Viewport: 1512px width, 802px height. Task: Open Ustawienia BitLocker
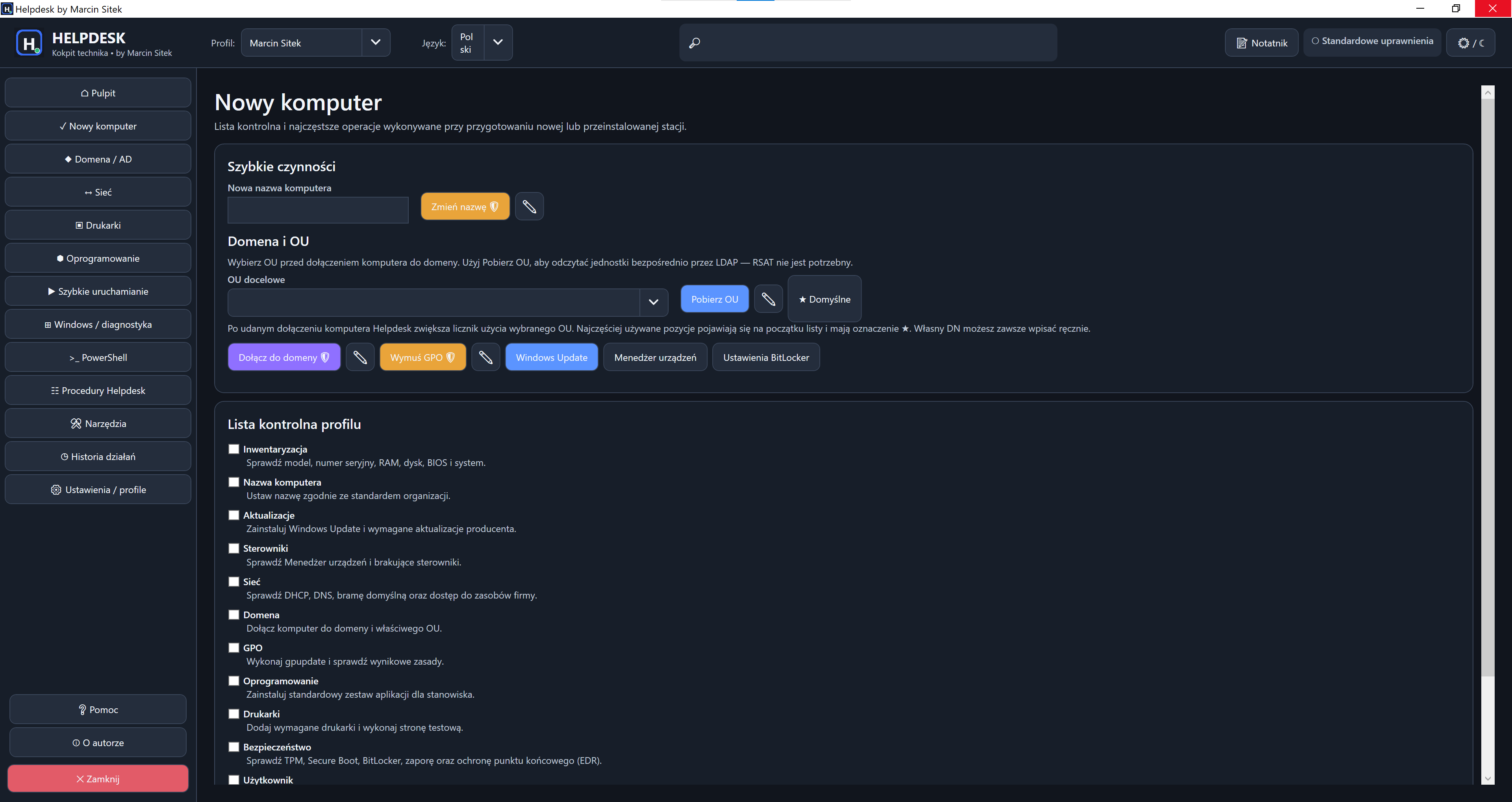[766, 357]
